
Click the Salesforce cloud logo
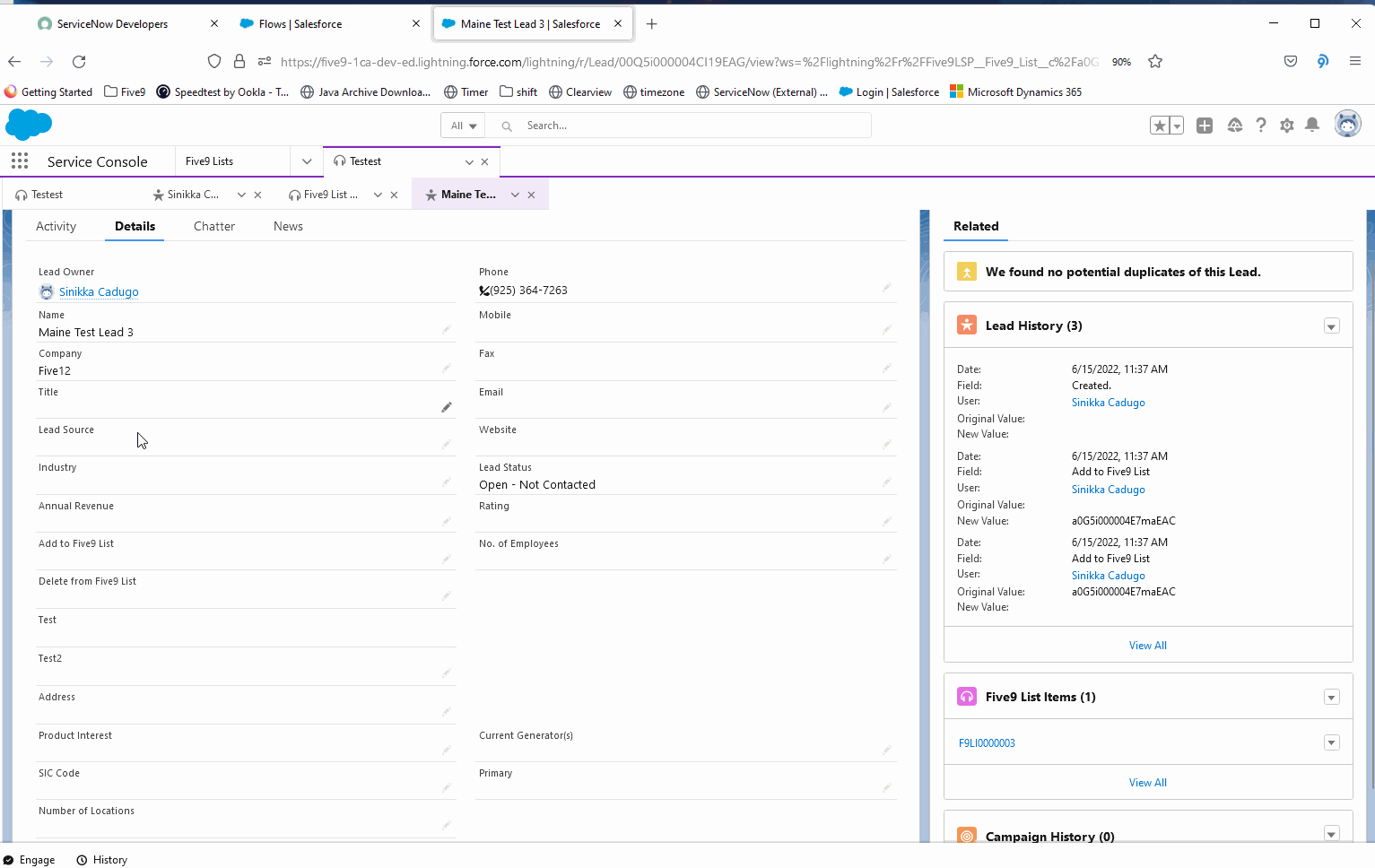(x=29, y=125)
